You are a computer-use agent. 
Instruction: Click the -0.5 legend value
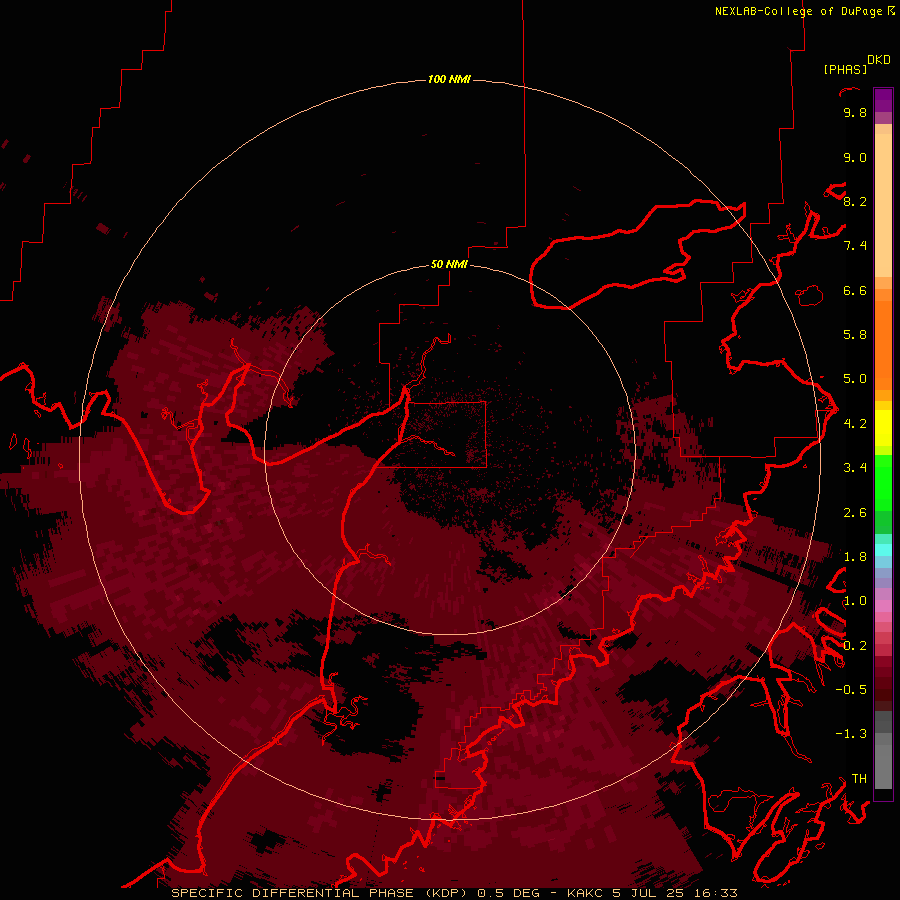(851, 690)
